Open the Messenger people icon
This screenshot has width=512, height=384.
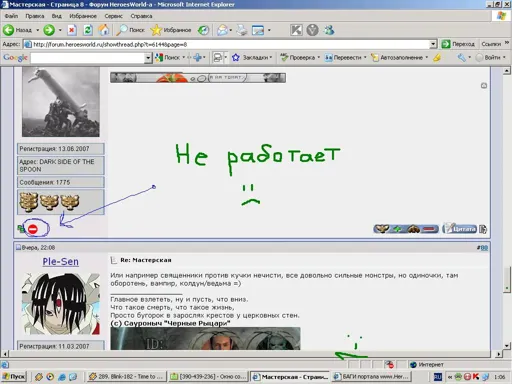(329, 30)
